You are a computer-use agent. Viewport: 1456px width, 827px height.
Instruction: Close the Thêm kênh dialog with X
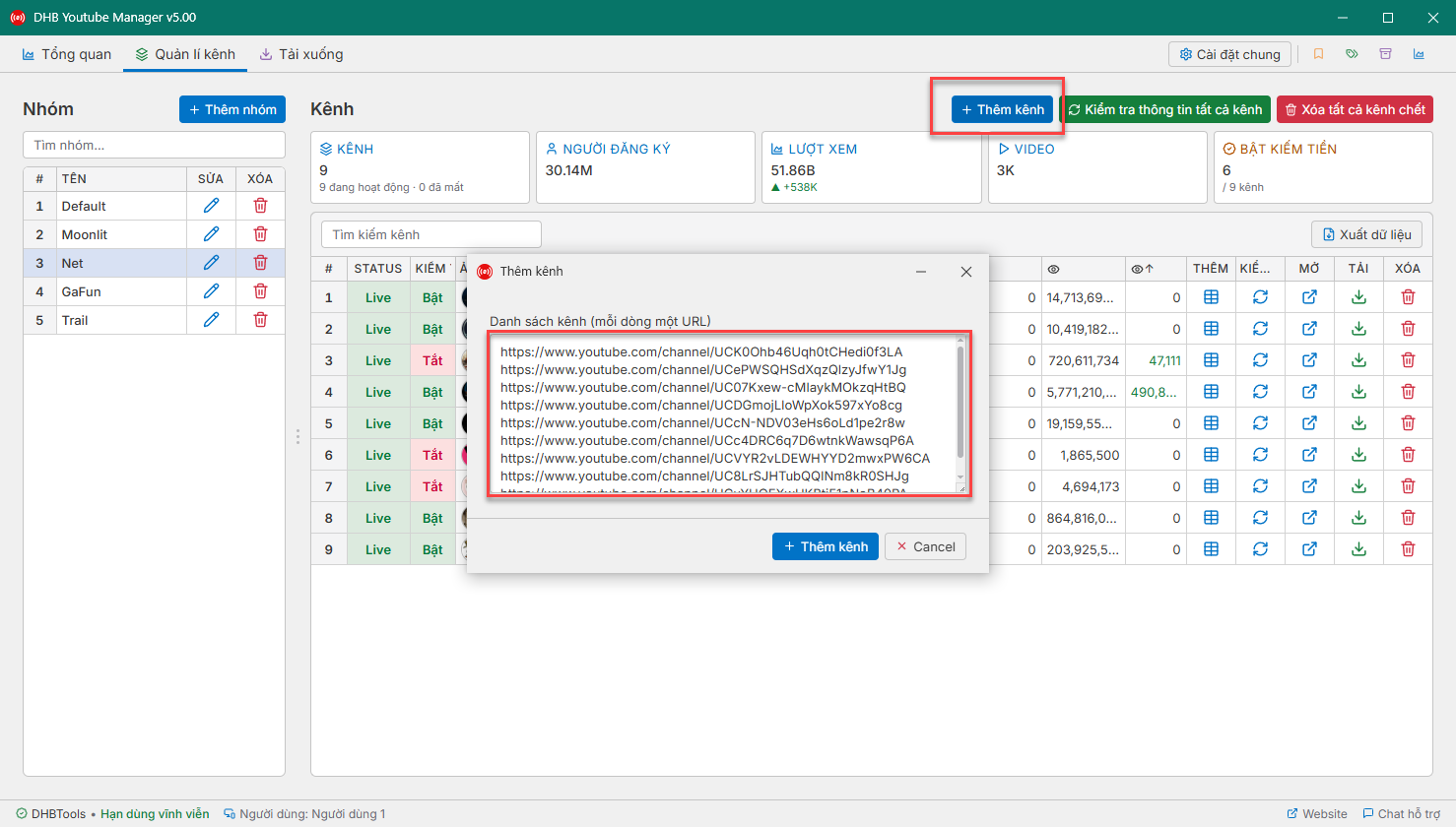pyautogui.click(x=966, y=272)
